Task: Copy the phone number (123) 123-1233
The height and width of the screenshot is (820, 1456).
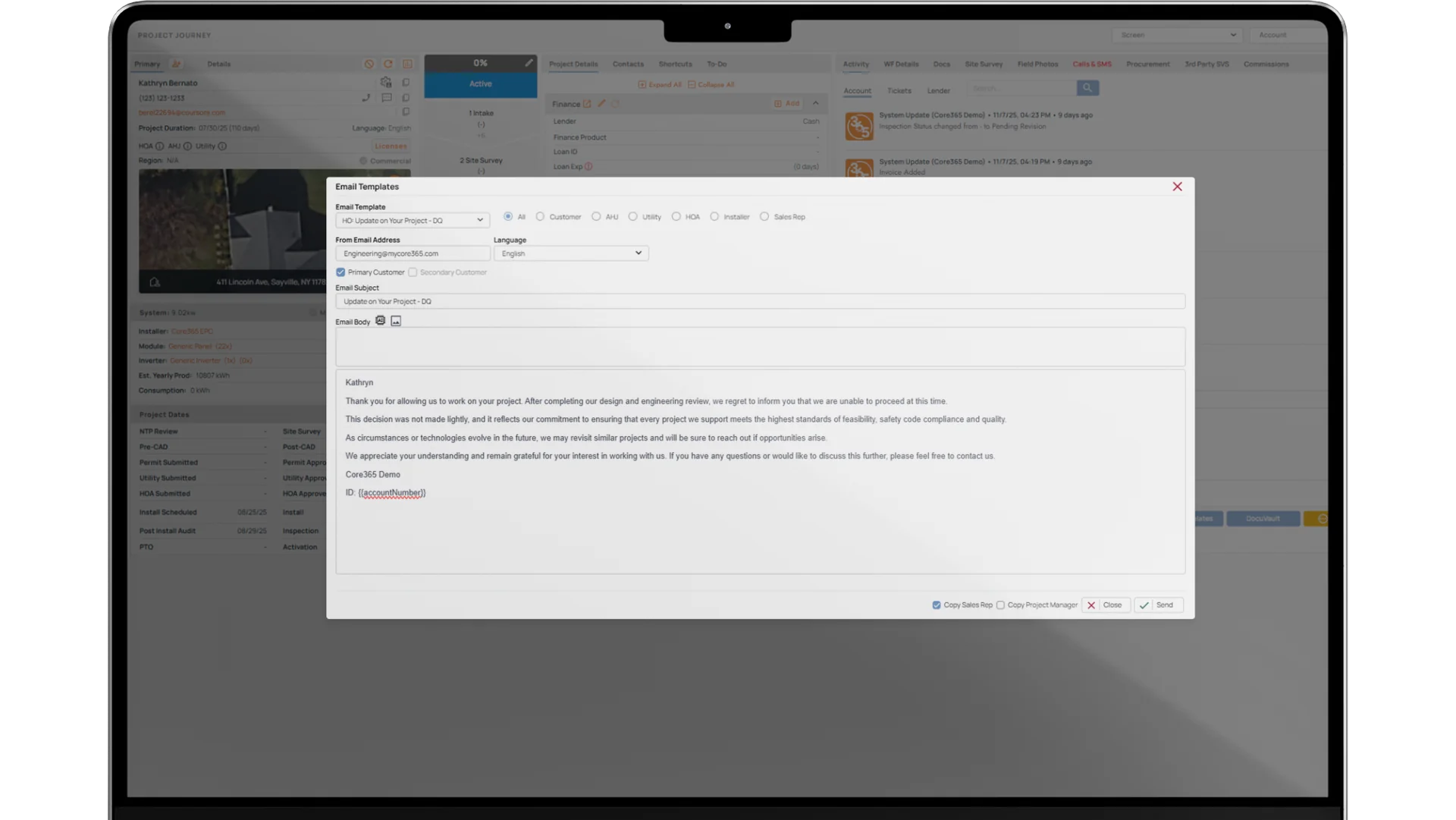Action: click(406, 98)
